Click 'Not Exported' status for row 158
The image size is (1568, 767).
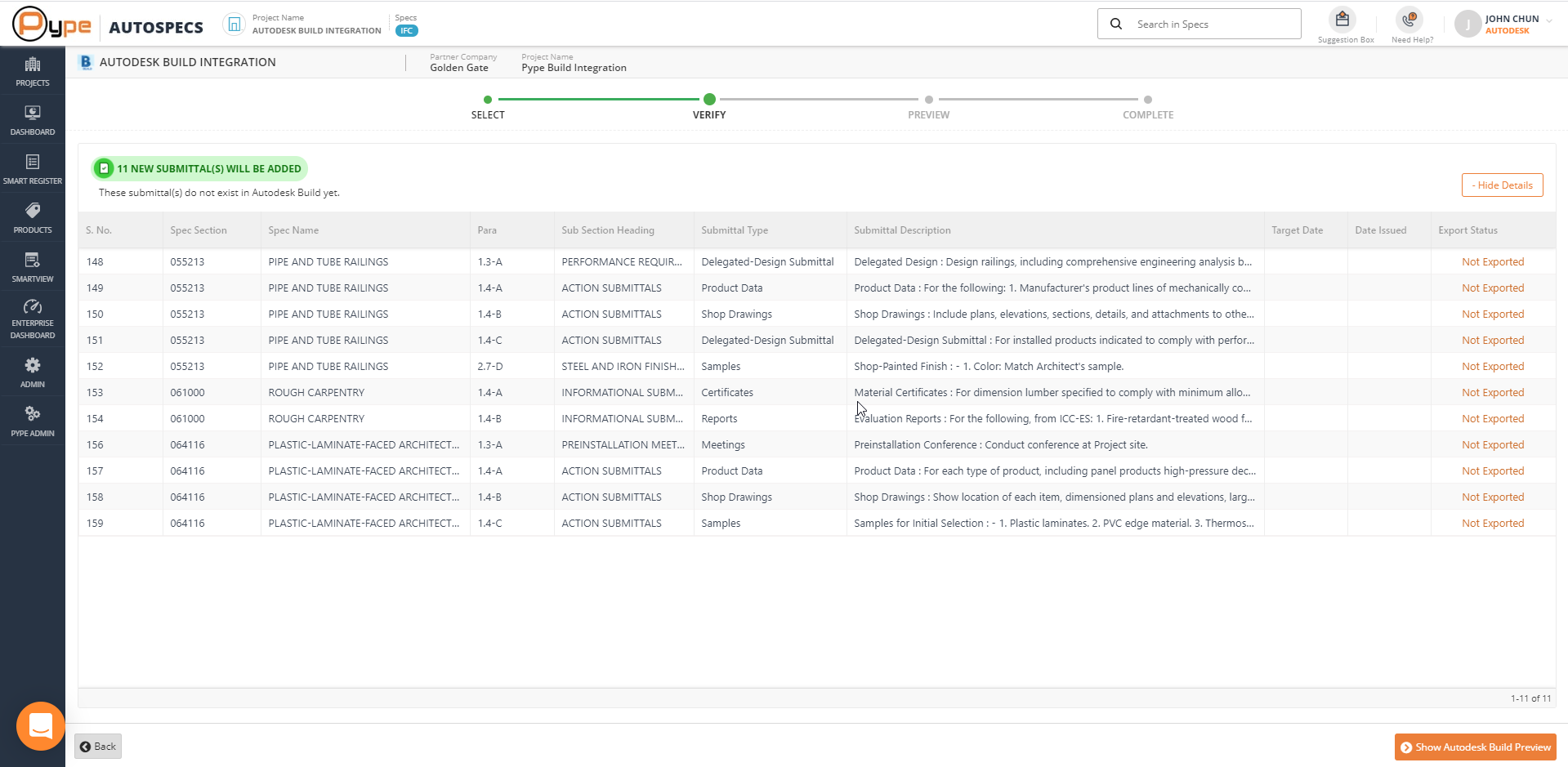tap(1493, 497)
